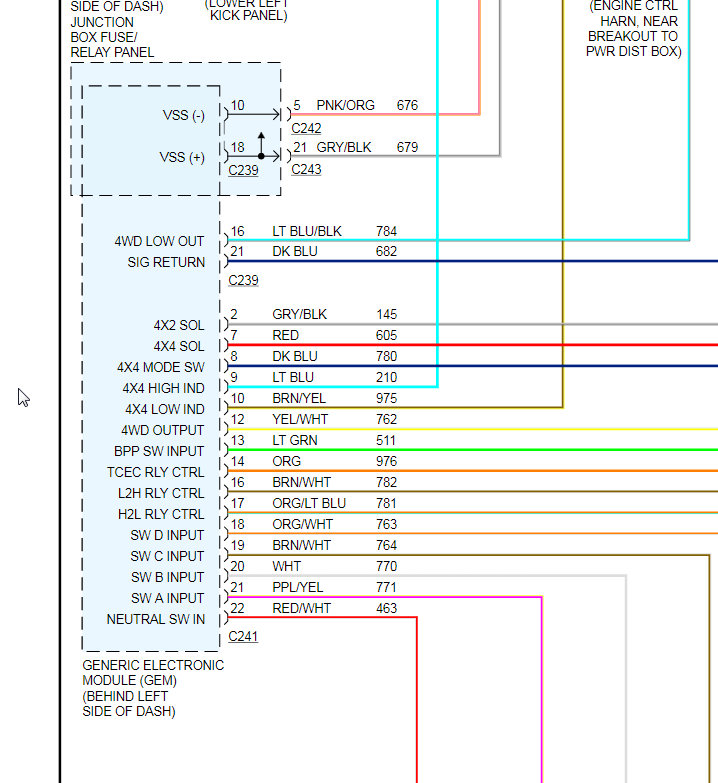Image resolution: width=718 pixels, height=783 pixels.
Task: Click the C241 connector link
Action: click(243, 636)
